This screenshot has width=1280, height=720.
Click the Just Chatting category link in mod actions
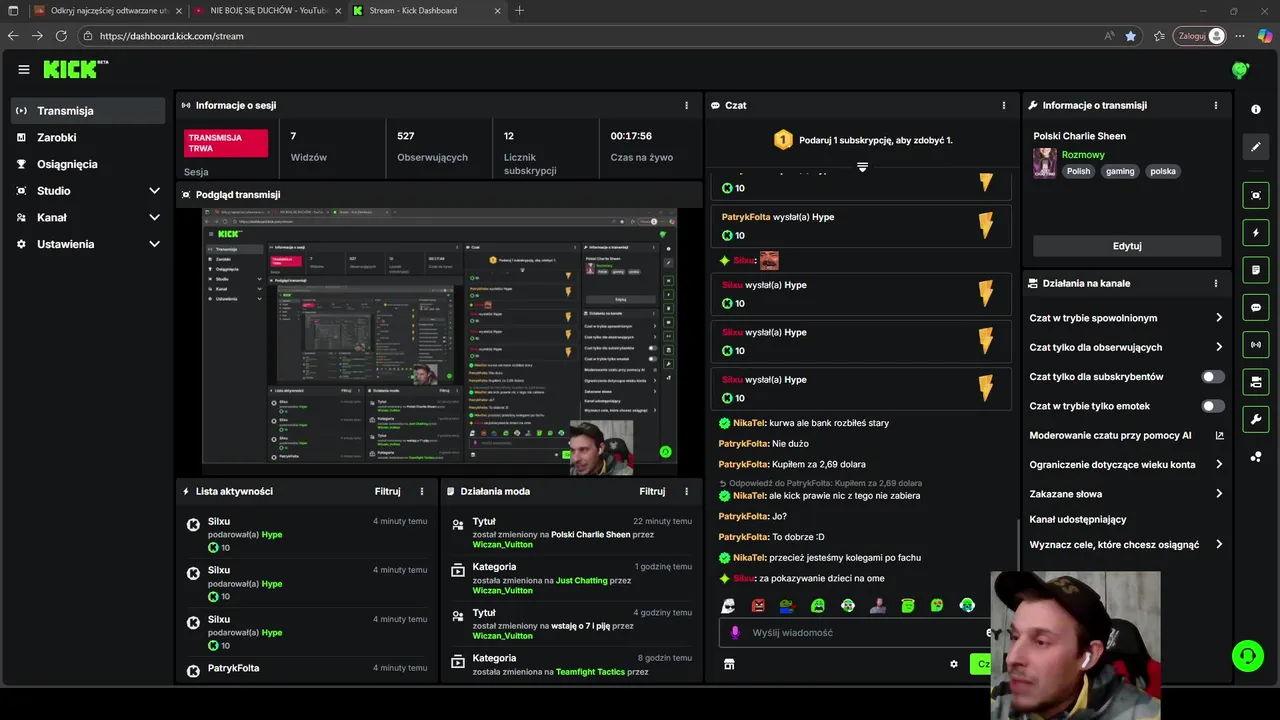[582, 580]
